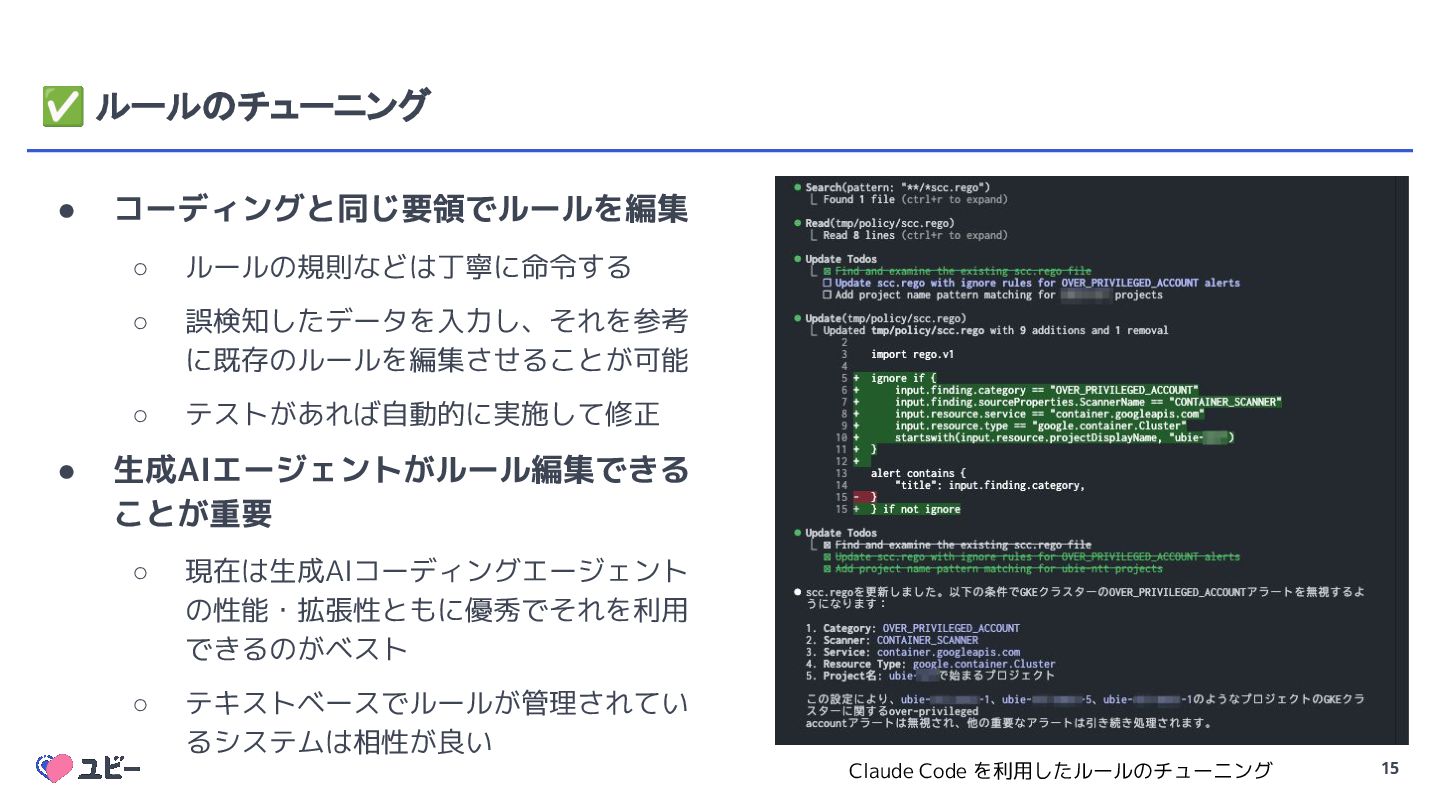Click summary item '4. Resource Type: google.container.Cluster'
The width and height of the screenshot is (1440, 810).
(x=930, y=664)
